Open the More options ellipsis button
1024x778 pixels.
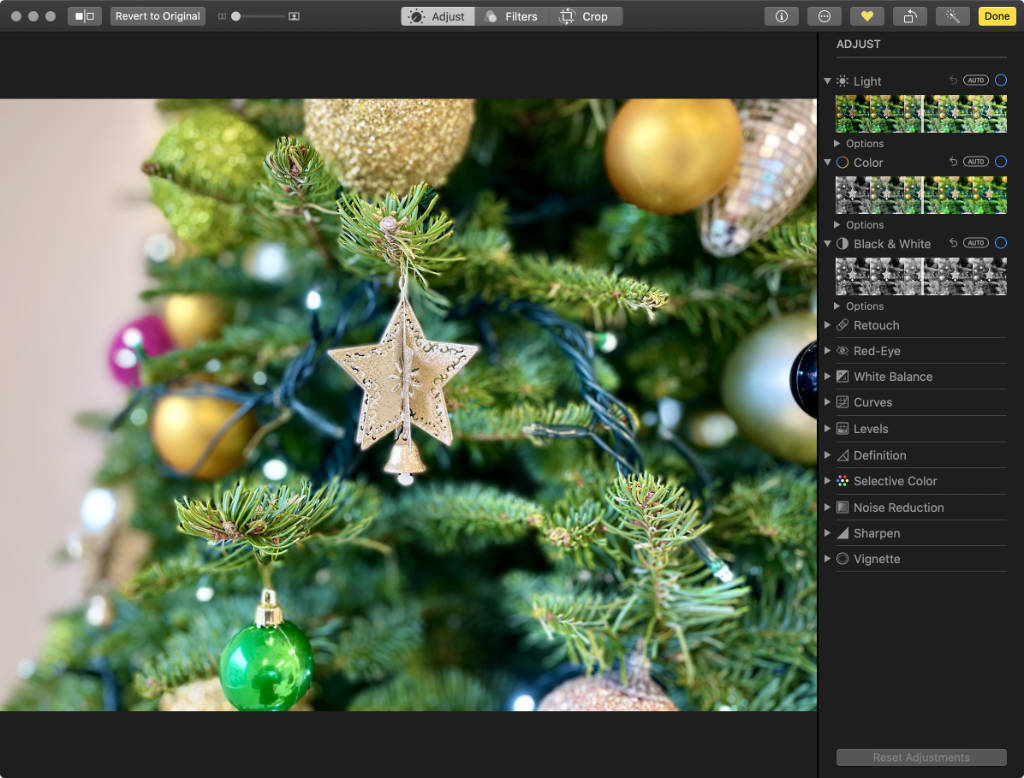[824, 16]
